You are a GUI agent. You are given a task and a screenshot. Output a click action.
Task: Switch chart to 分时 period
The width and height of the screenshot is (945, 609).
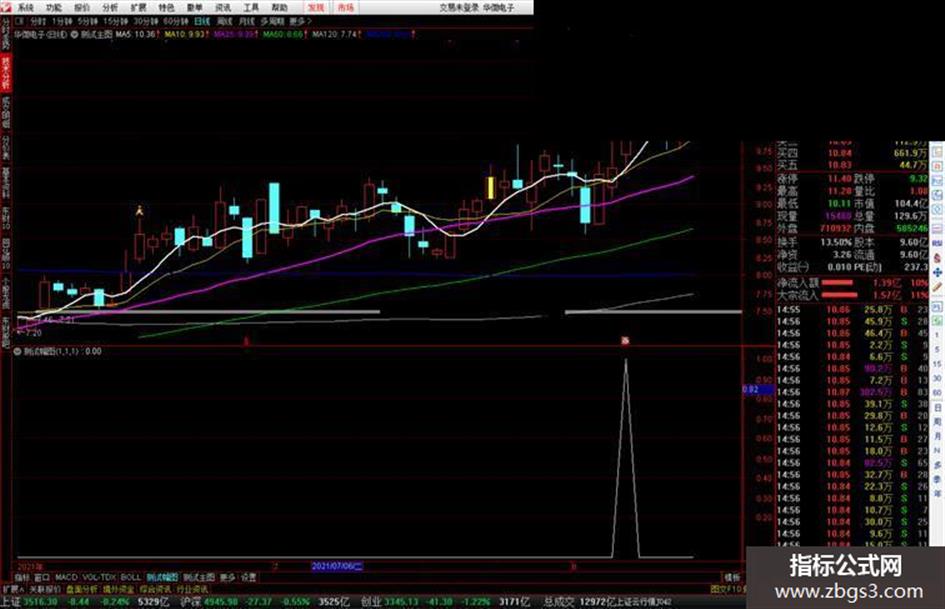pyautogui.click(x=38, y=21)
